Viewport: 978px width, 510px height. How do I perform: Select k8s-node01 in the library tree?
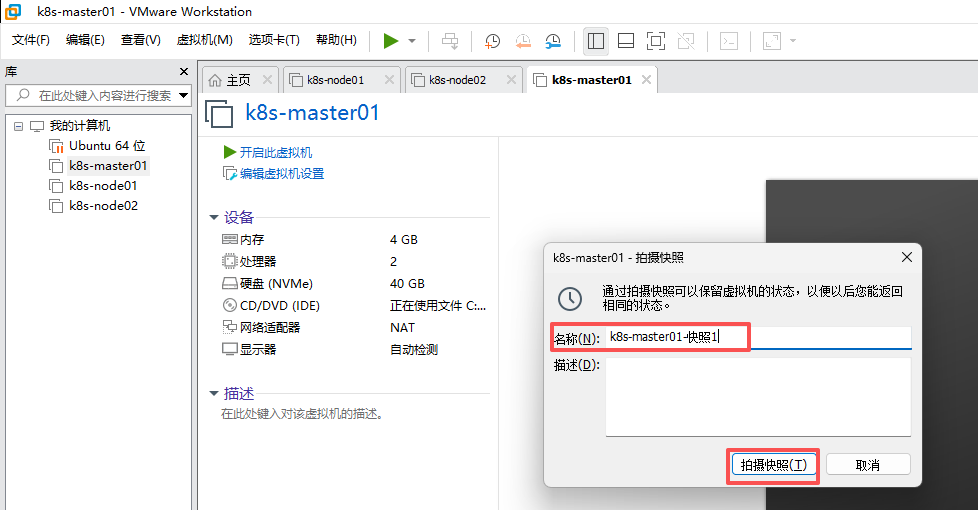point(103,186)
